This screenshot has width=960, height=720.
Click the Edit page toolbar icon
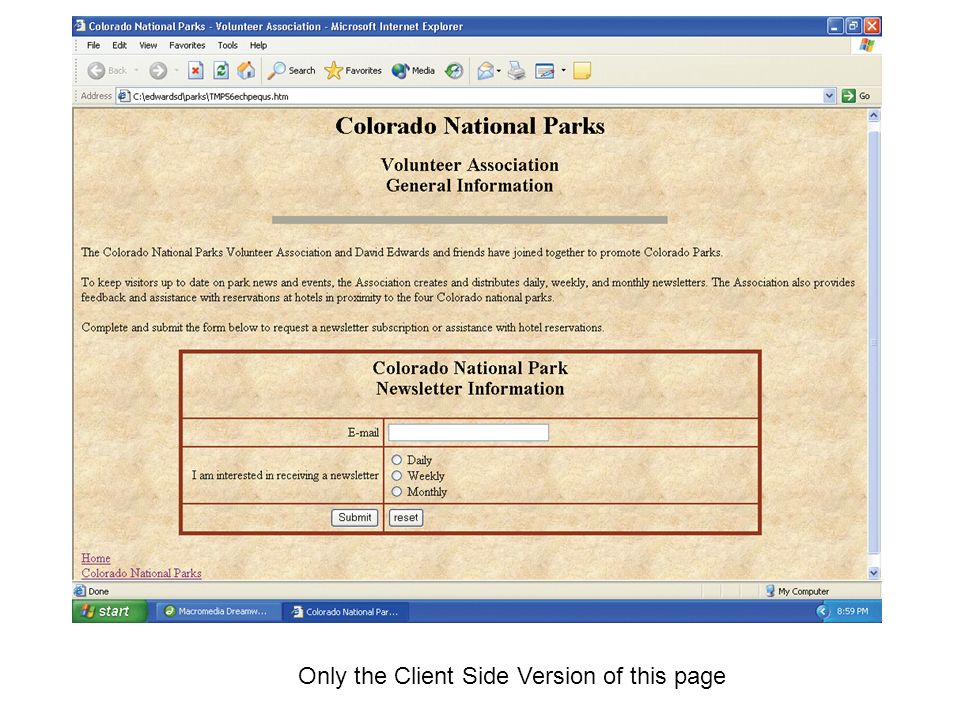(x=544, y=71)
